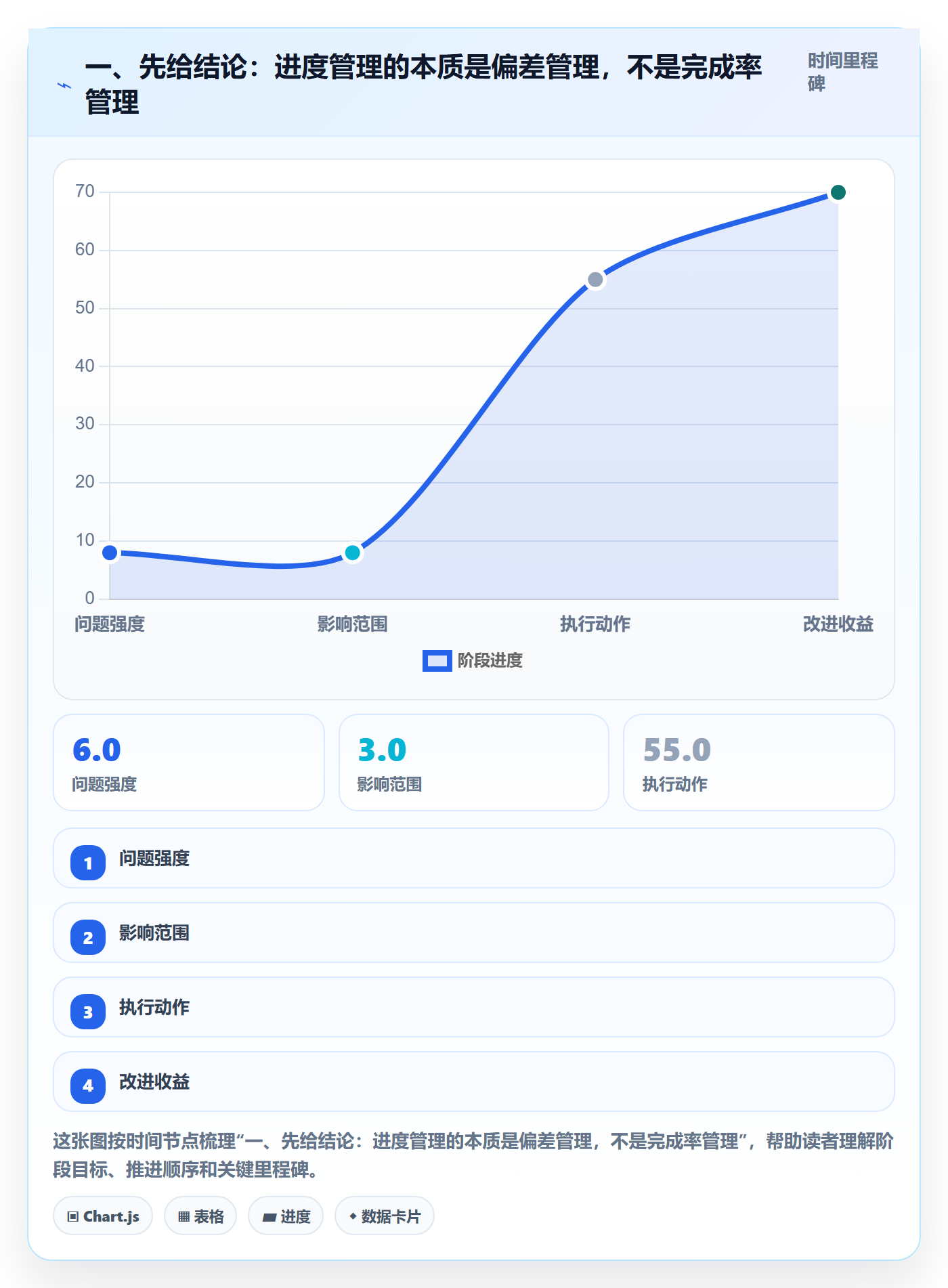Click the 执行动作 x-axis label
This screenshot has width=948, height=1288.
tap(595, 624)
